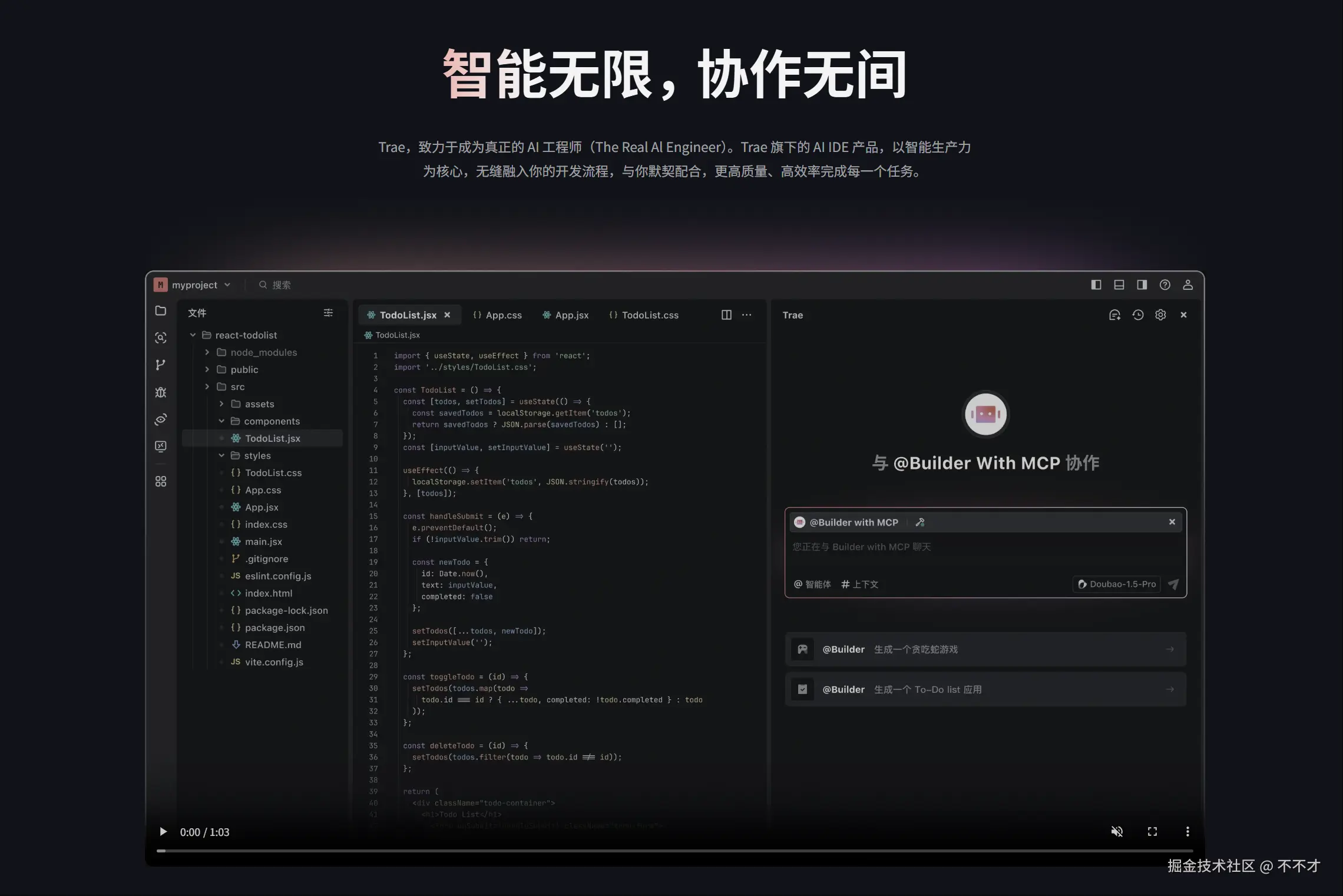Start a new chat in the Trae panel

tap(1114, 315)
